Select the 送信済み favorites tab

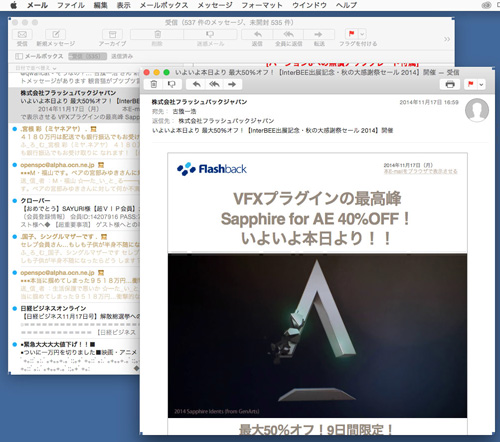(122, 56)
